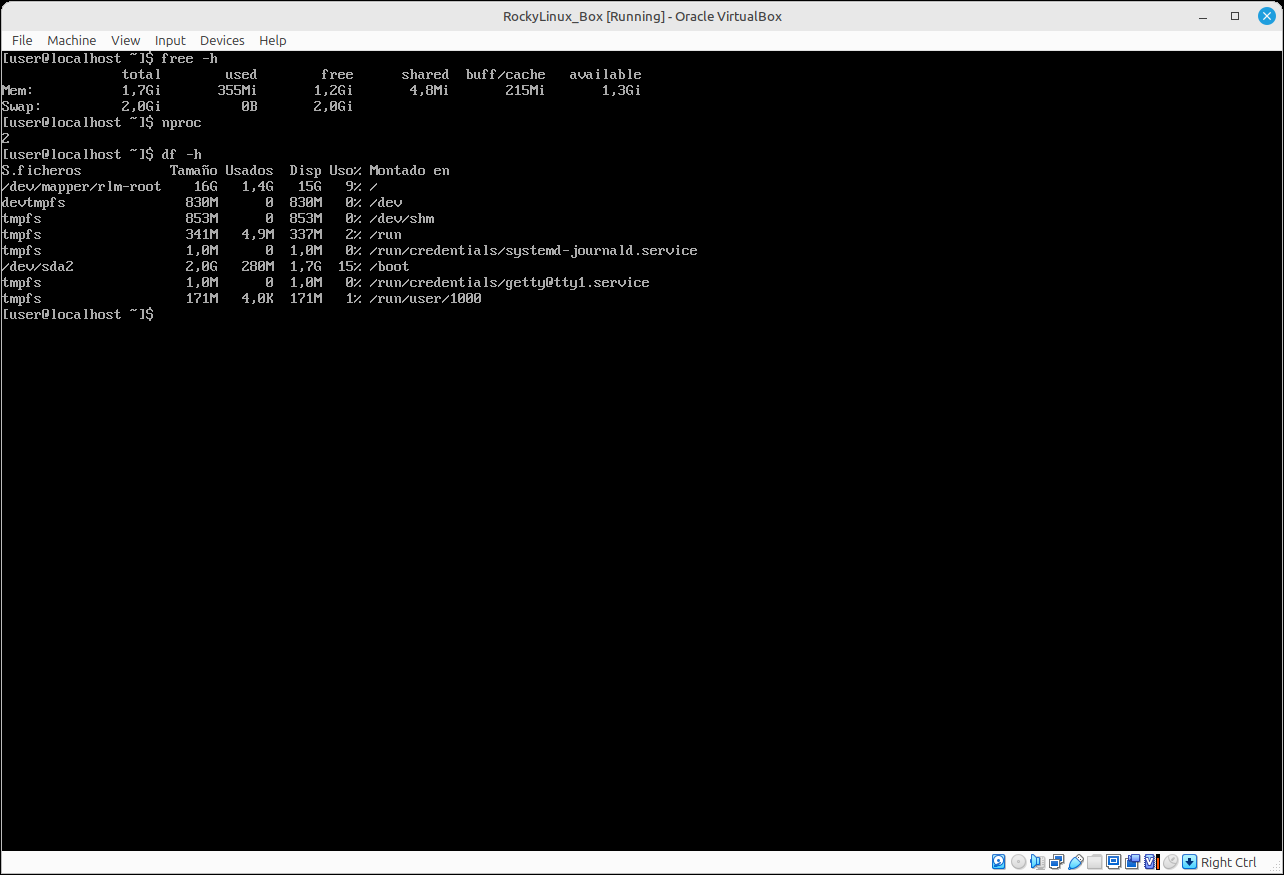Click the "Mem:" row label
The image size is (1284, 875).
18,91
